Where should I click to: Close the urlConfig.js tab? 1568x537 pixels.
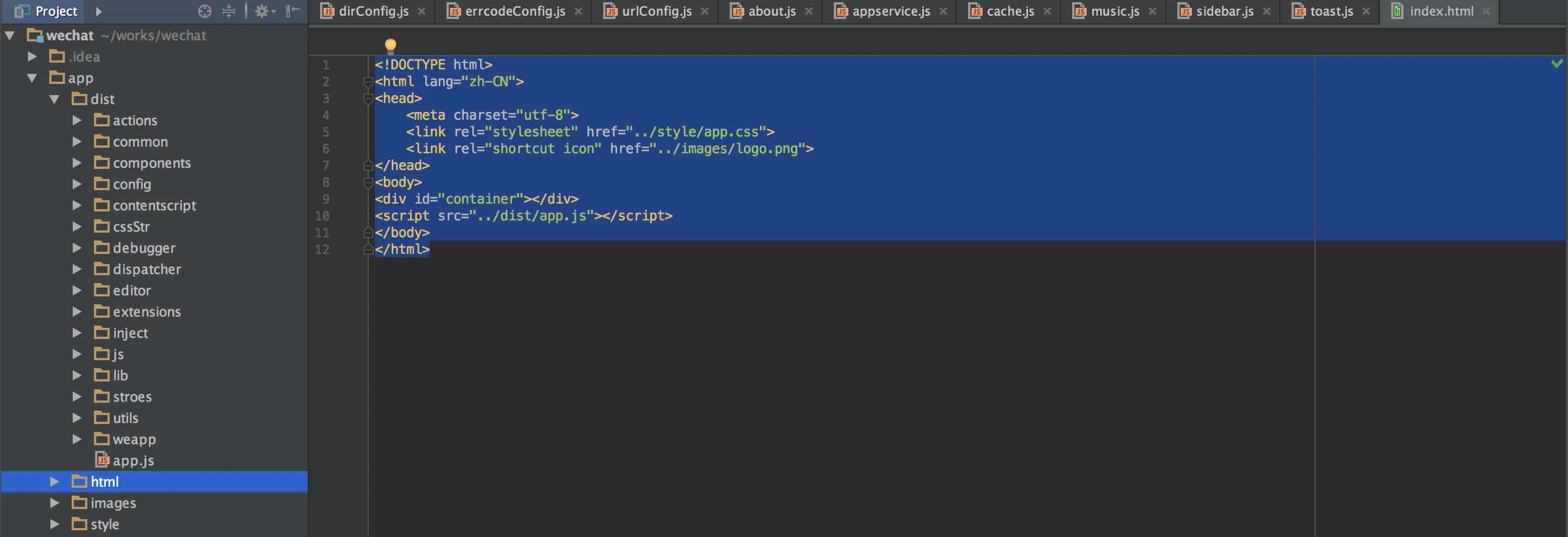click(x=705, y=11)
